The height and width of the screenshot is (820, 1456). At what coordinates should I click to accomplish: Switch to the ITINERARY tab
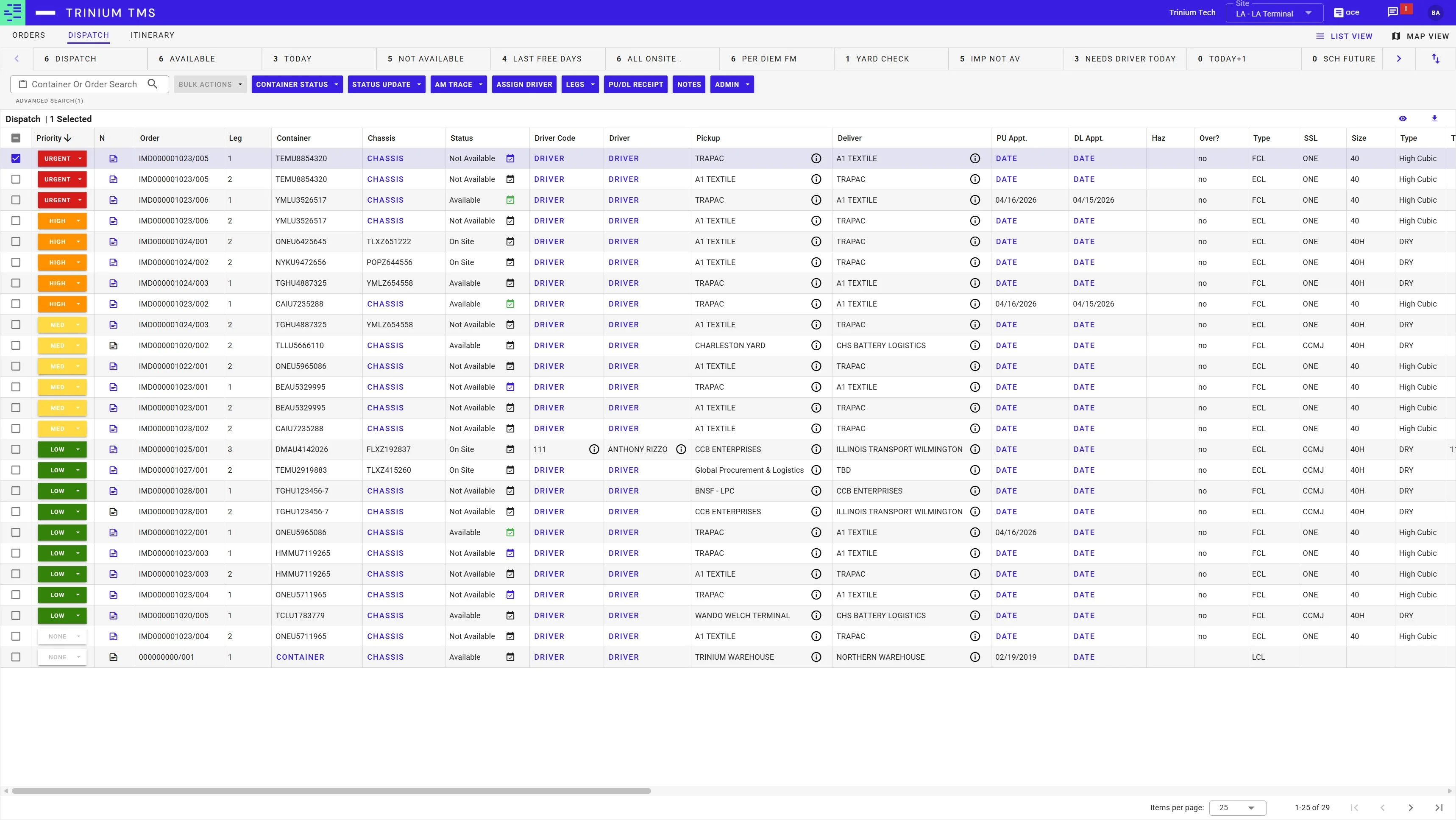point(152,35)
